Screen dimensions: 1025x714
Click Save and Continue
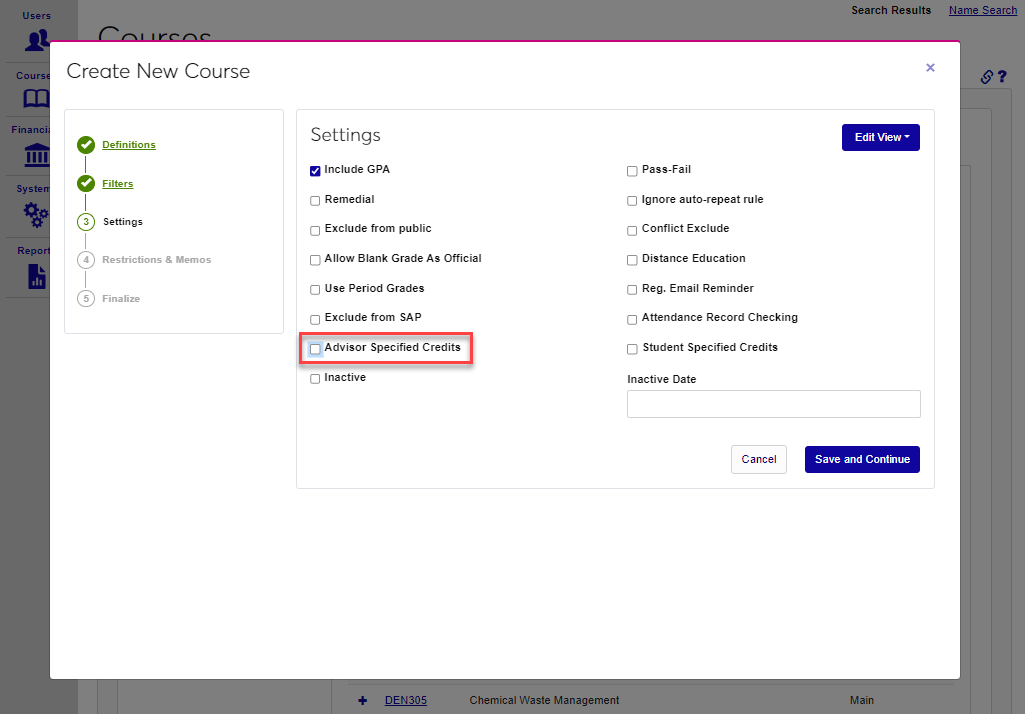click(x=862, y=460)
